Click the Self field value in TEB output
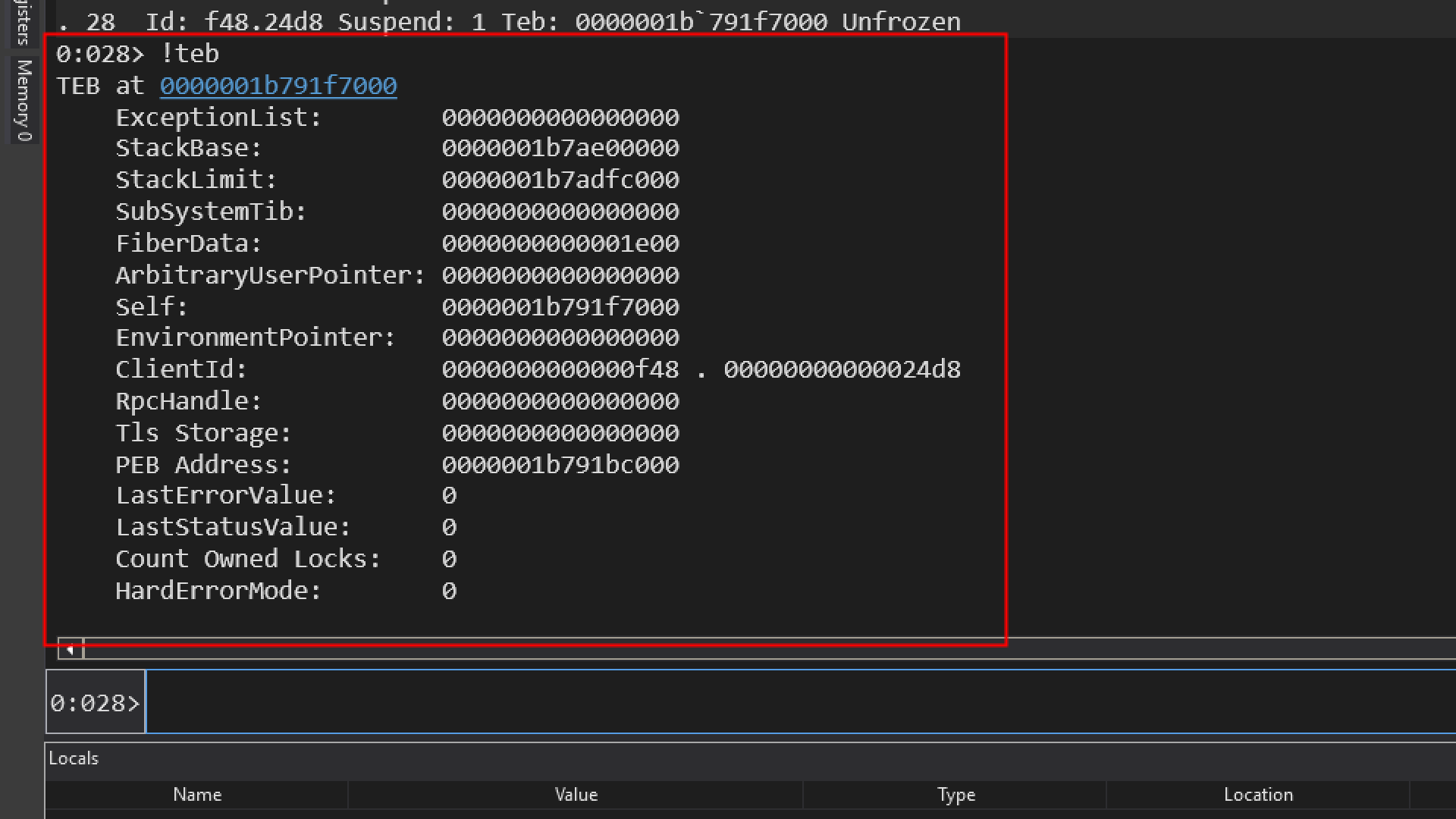Viewport: 1456px width, 819px height. click(560, 307)
